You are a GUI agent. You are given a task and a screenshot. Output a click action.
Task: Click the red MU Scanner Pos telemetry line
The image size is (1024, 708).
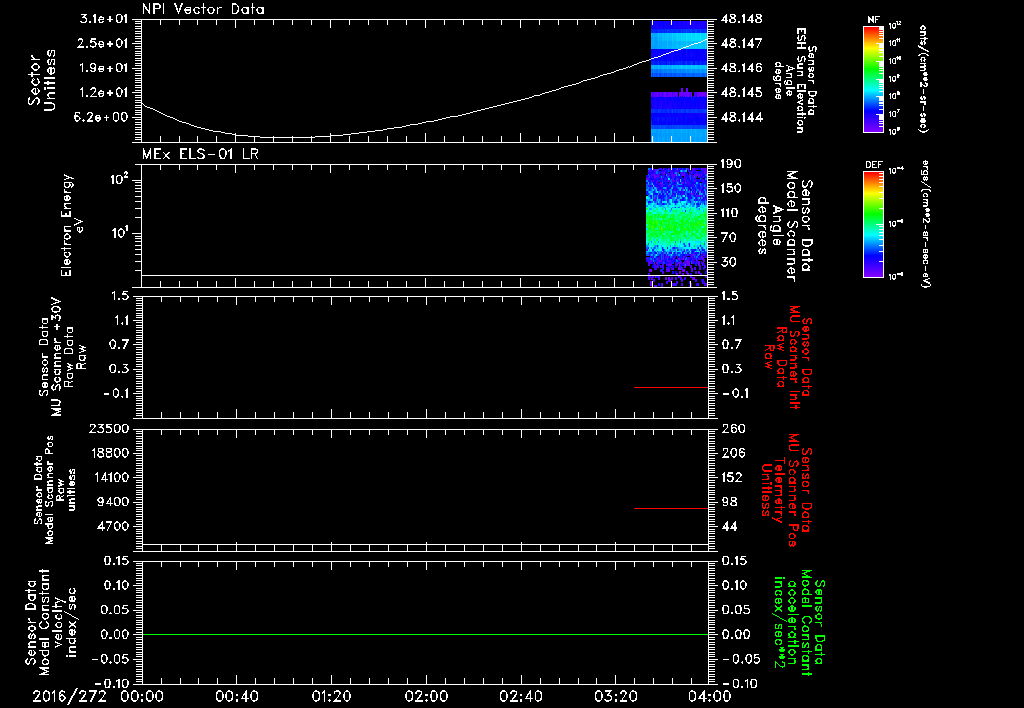(x=671, y=508)
